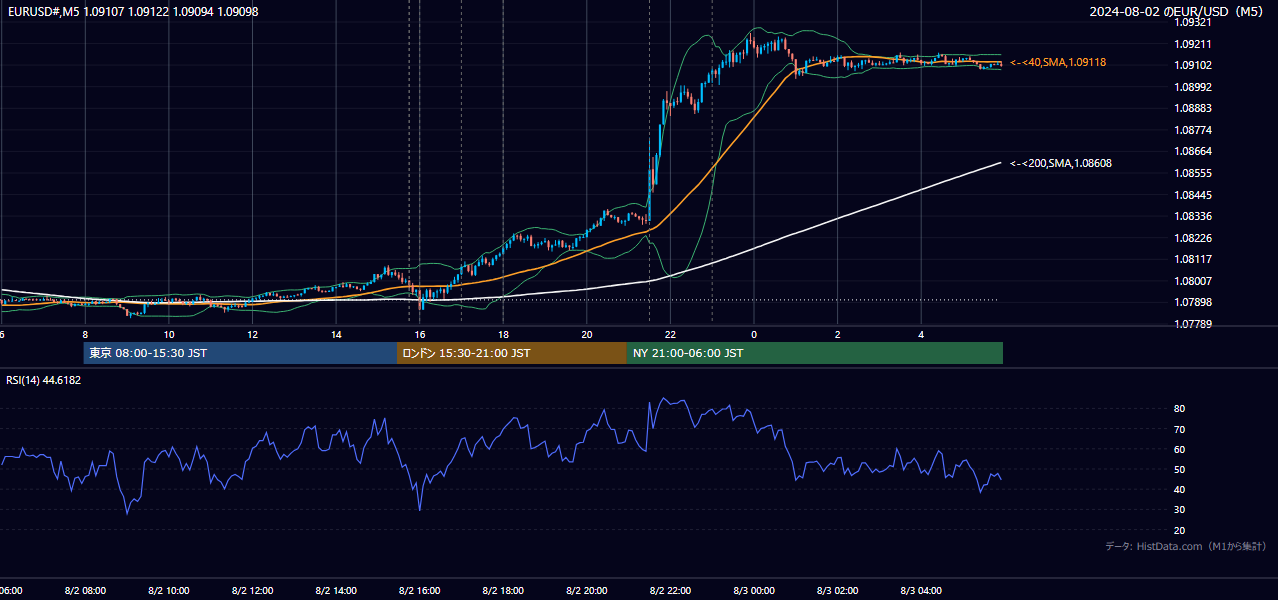Click price axis value 1.08774

[x=1193, y=130]
